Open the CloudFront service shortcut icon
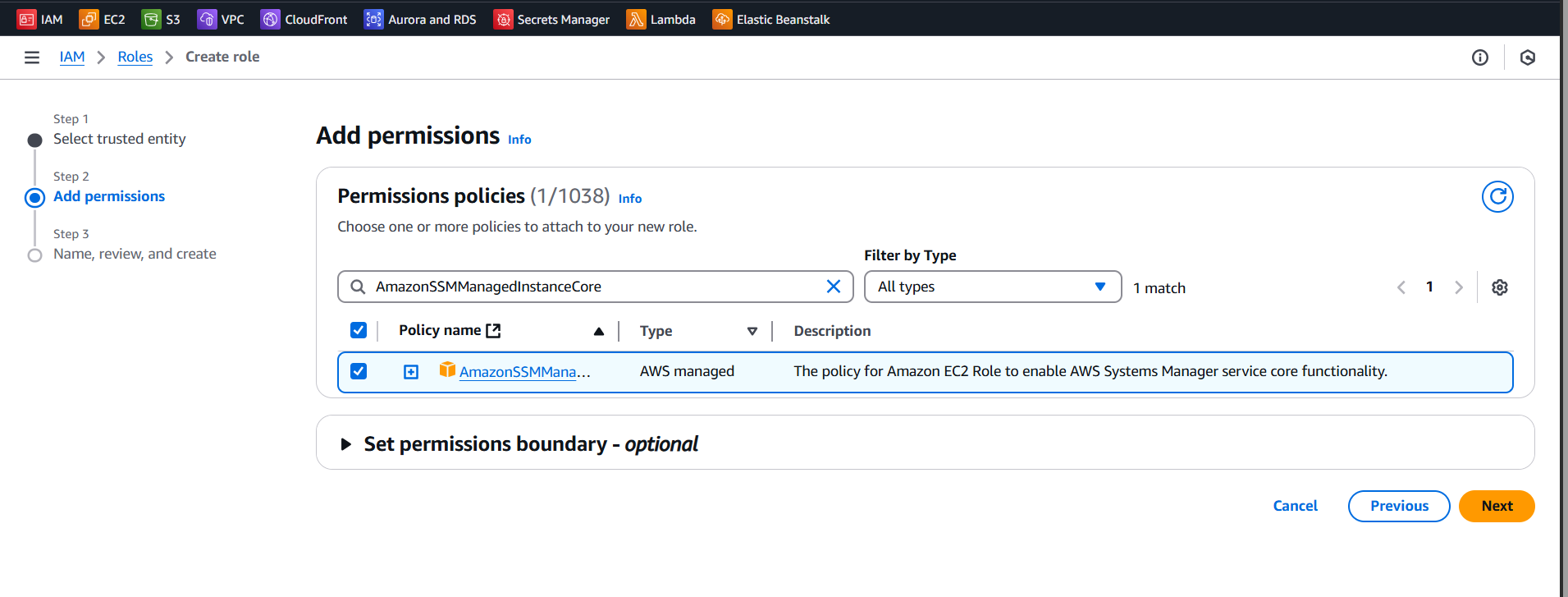Screen dimensions: 1568x597 click(270, 19)
